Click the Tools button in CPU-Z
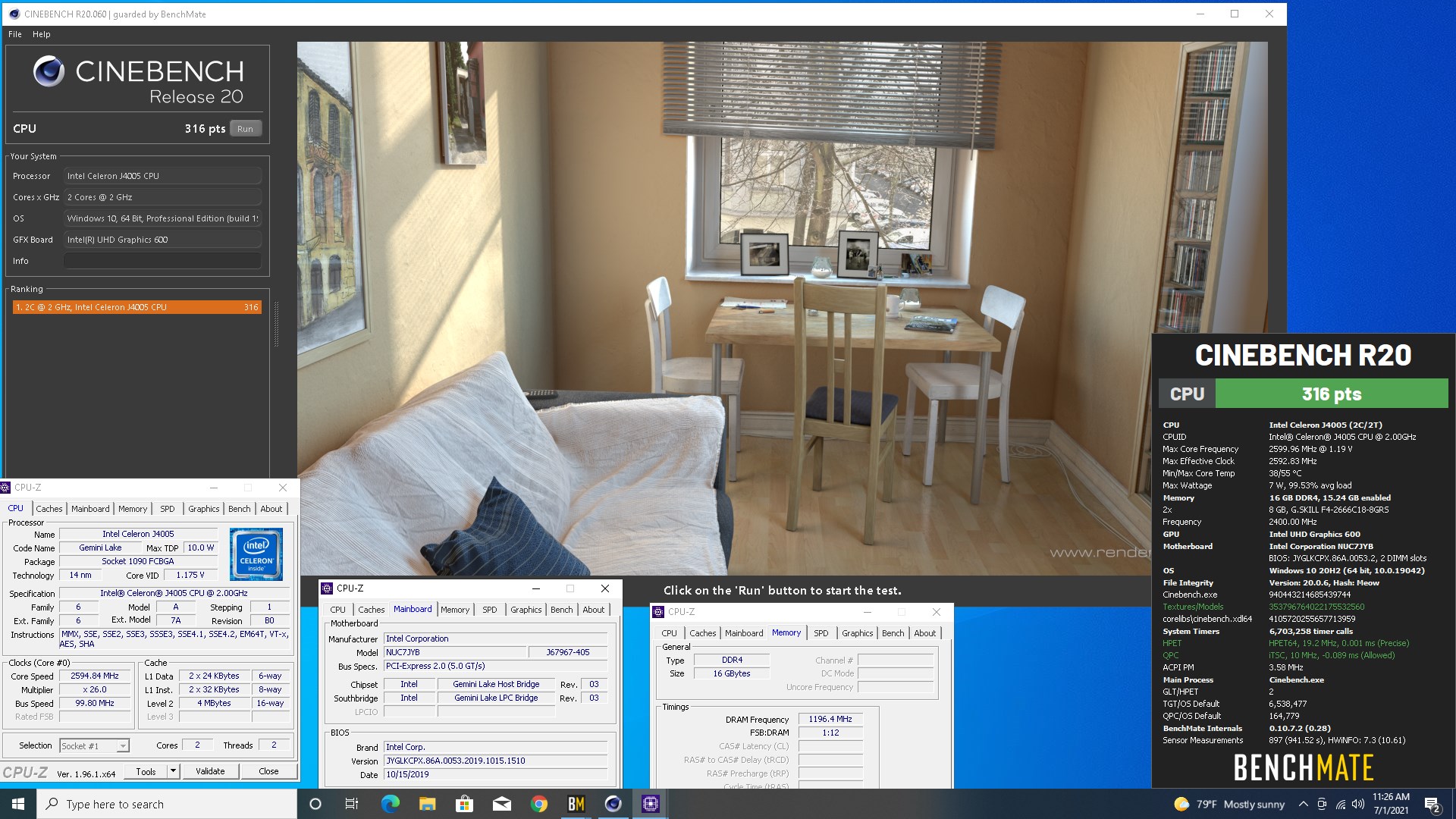Image resolution: width=1456 pixels, height=819 pixels. [146, 771]
